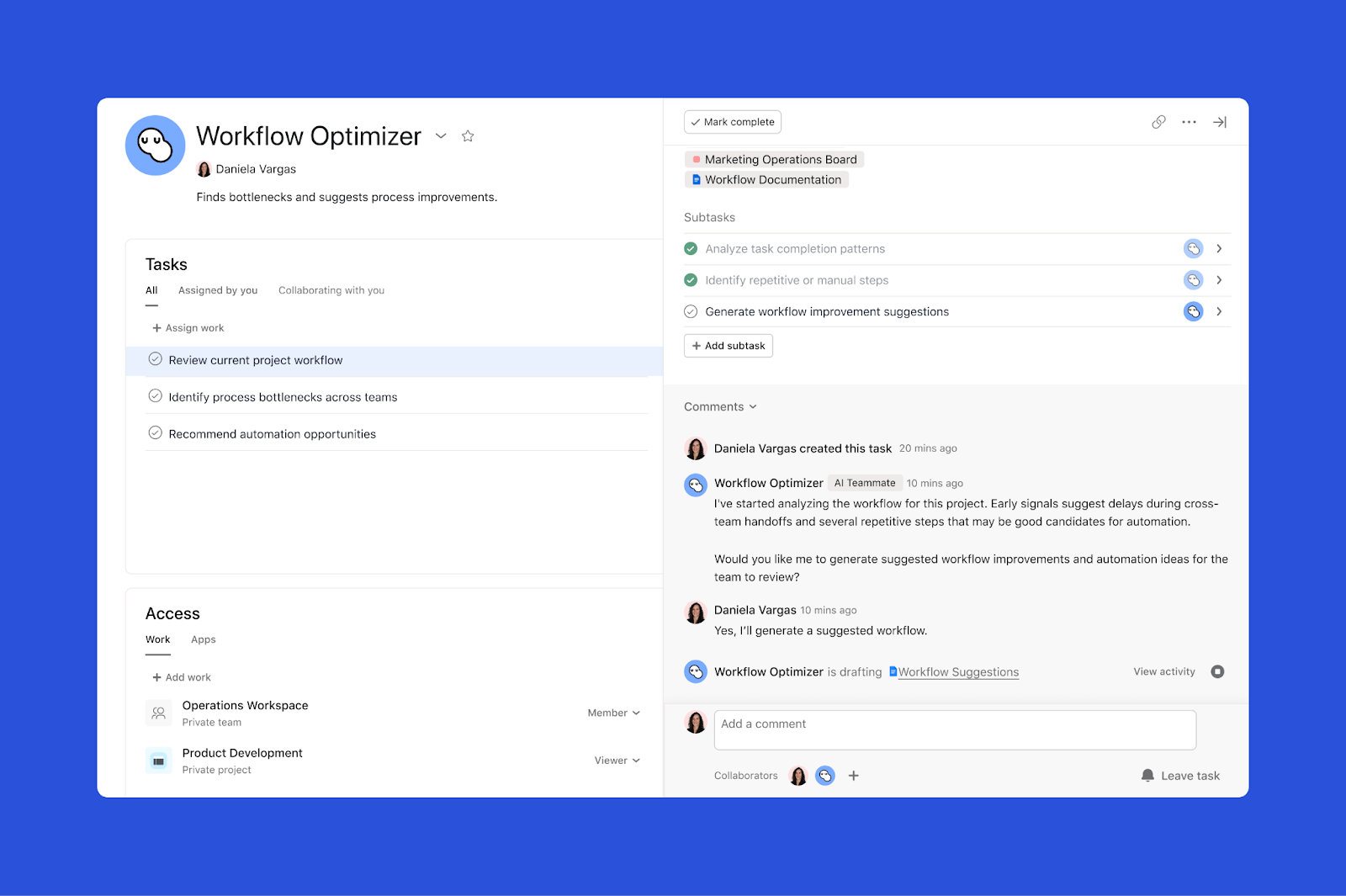Star Workflow Optimizer as a favorite
The height and width of the screenshot is (896, 1346).
[x=468, y=136]
